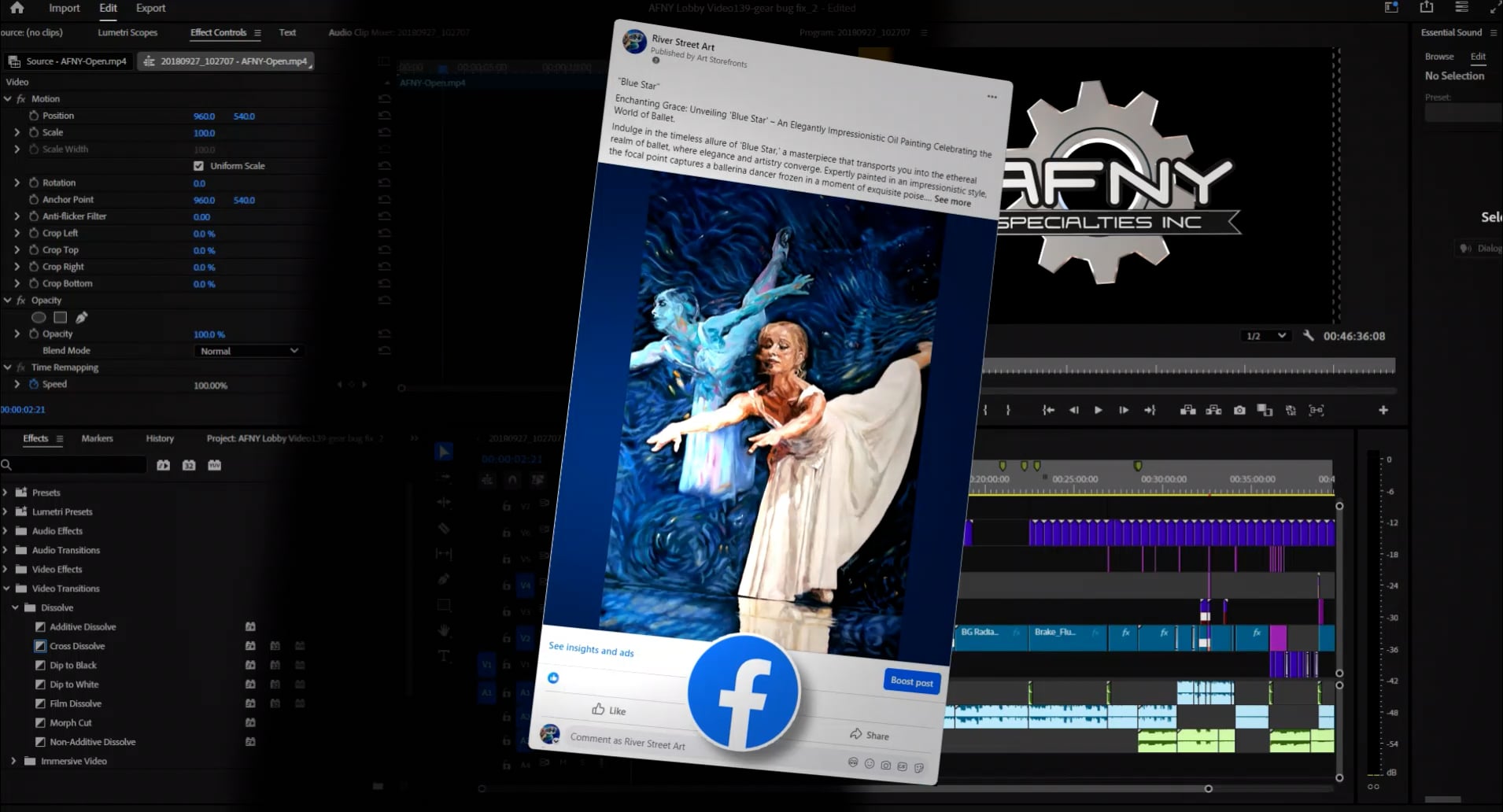Collapse the Time Remapping group

8,367
